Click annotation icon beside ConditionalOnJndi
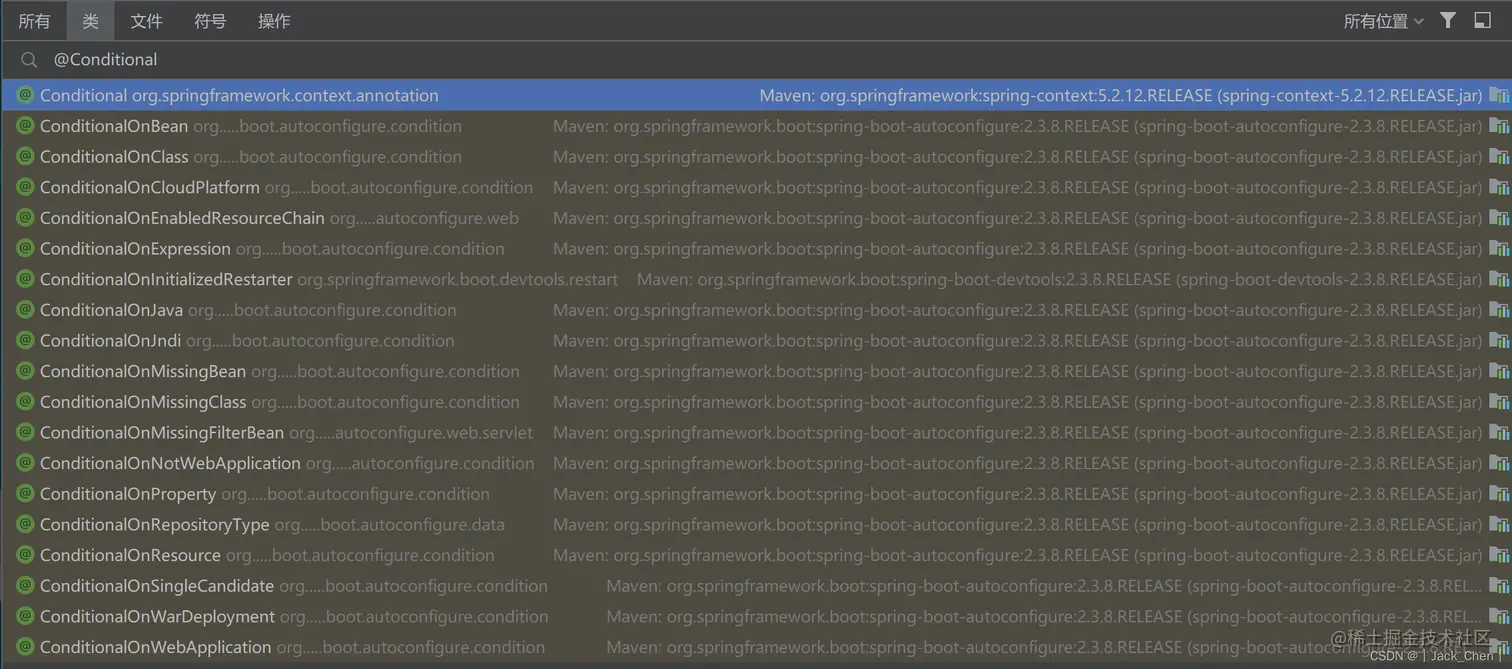1512x669 pixels. click(x=25, y=341)
